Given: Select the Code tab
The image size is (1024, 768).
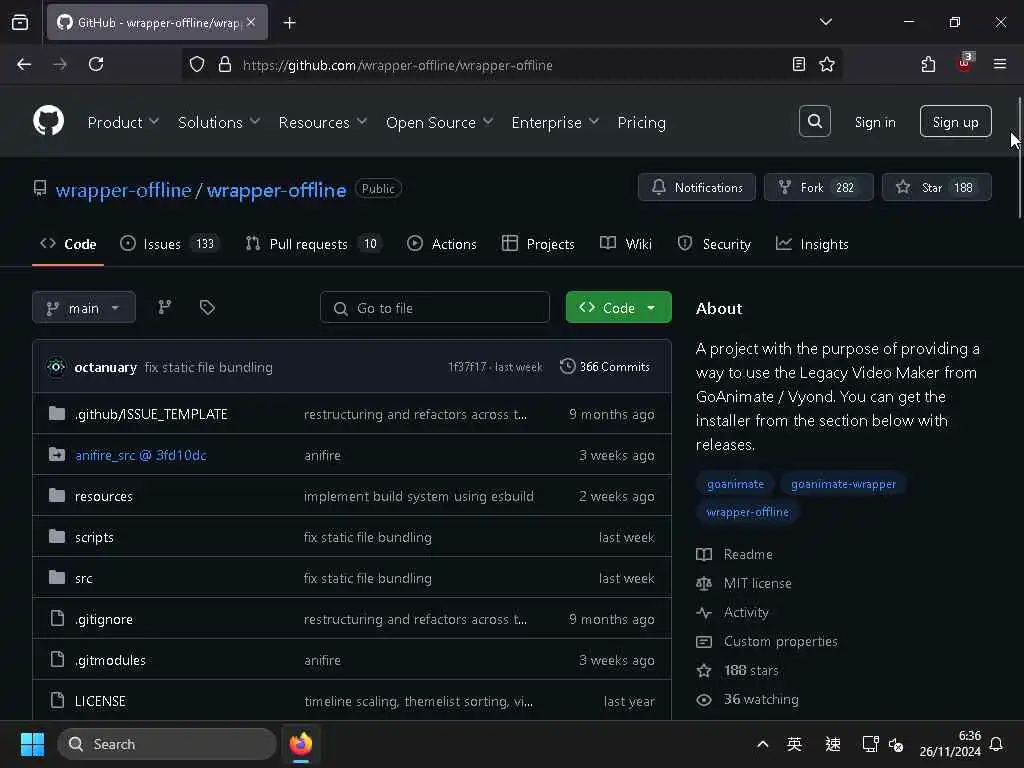Looking at the screenshot, I should pos(68,244).
